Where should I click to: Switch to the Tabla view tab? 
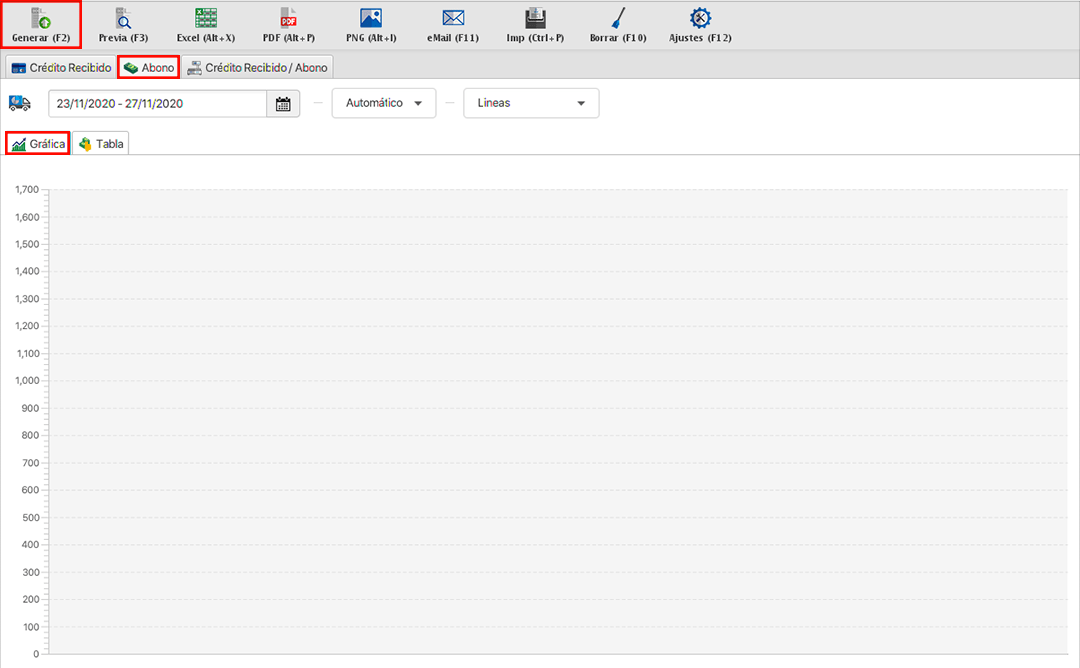coord(101,144)
